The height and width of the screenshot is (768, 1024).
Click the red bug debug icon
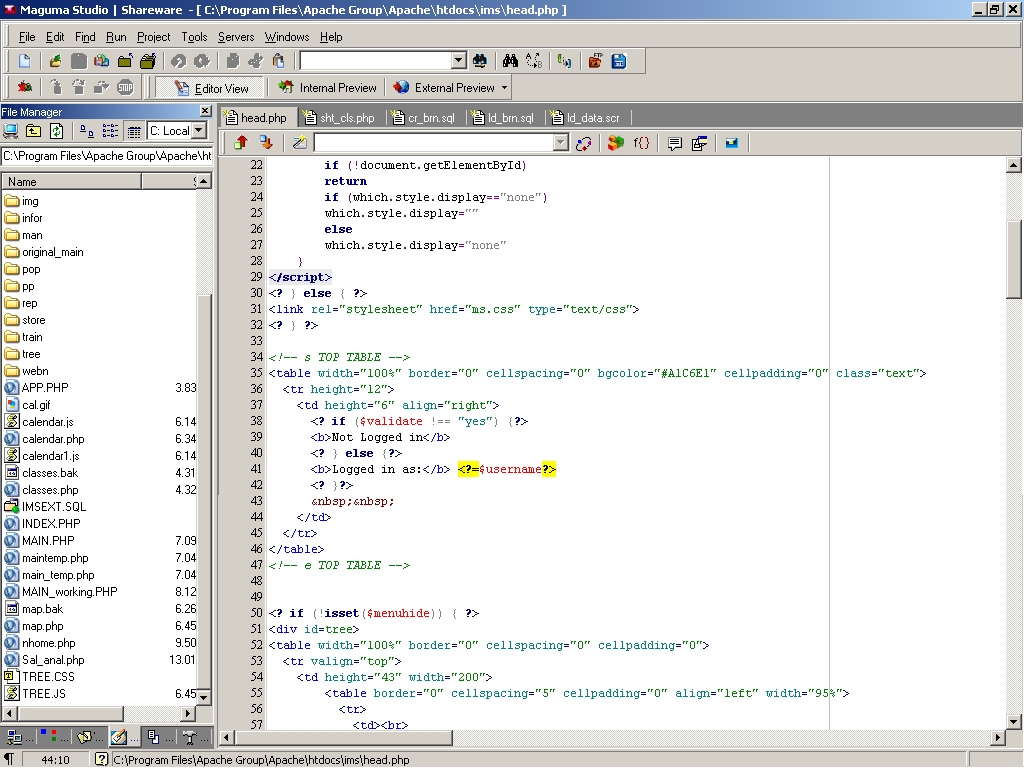click(25, 87)
